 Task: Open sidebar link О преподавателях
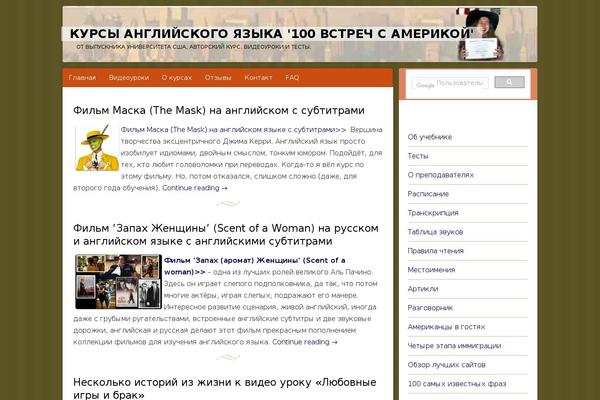point(440,175)
